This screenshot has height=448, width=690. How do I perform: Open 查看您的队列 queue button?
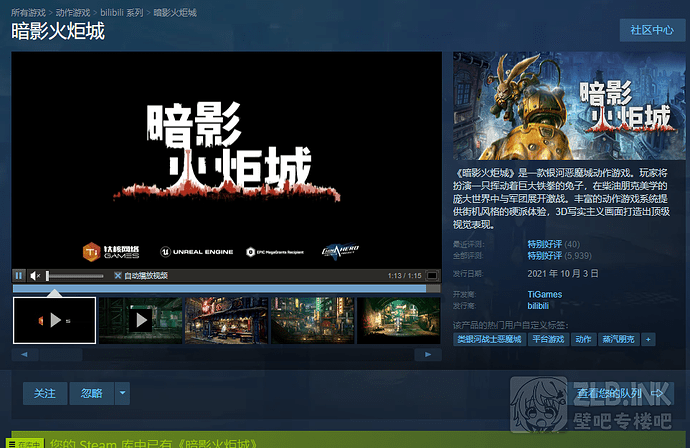[620, 393]
